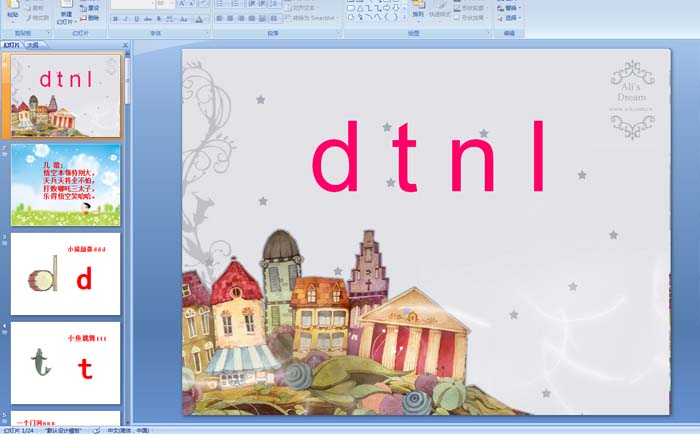Decrease the list indent level
The height and width of the screenshot is (434, 700).
(251, 4)
